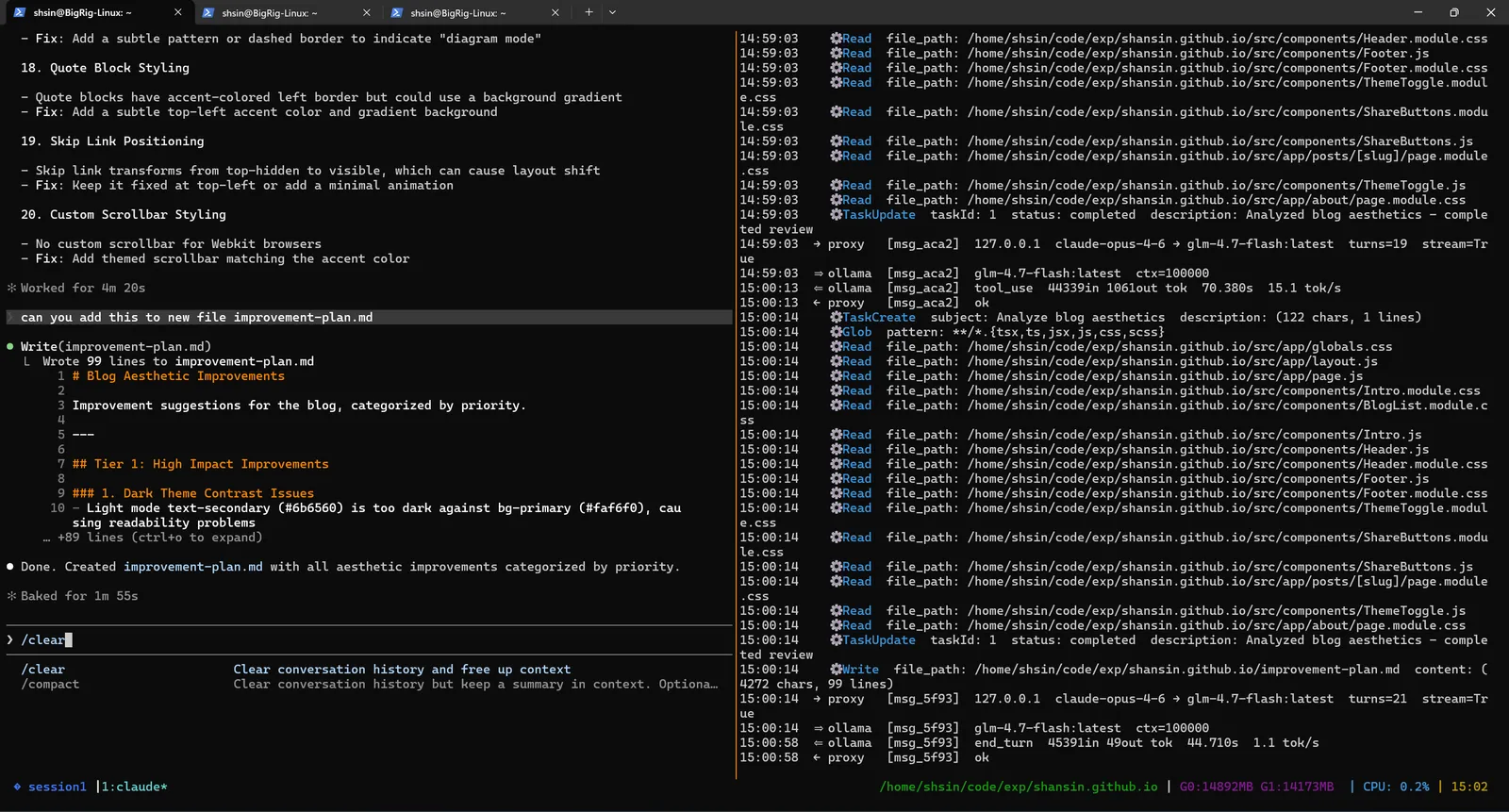
Task: Click the gear icon beside the Glob entry
Action: tap(836, 332)
